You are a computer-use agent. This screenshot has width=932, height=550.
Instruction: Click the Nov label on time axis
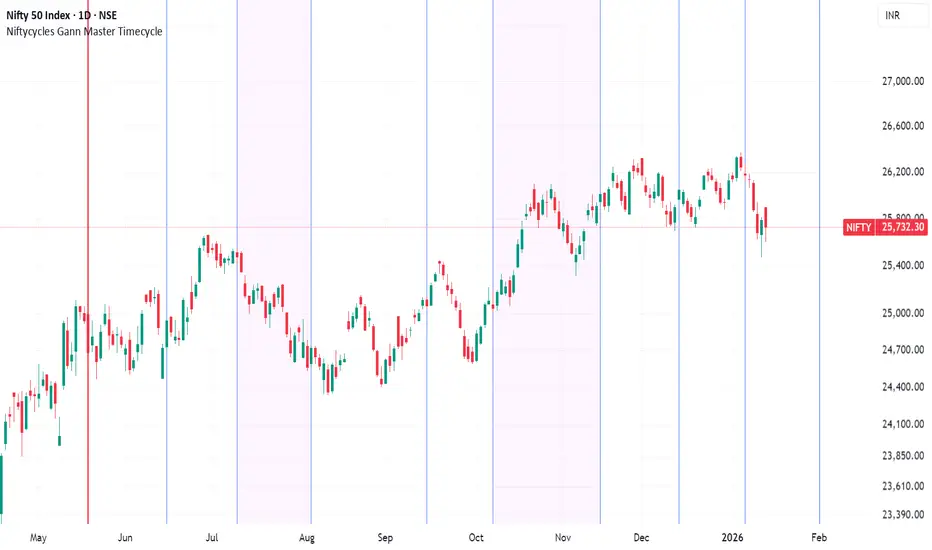[563, 538]
